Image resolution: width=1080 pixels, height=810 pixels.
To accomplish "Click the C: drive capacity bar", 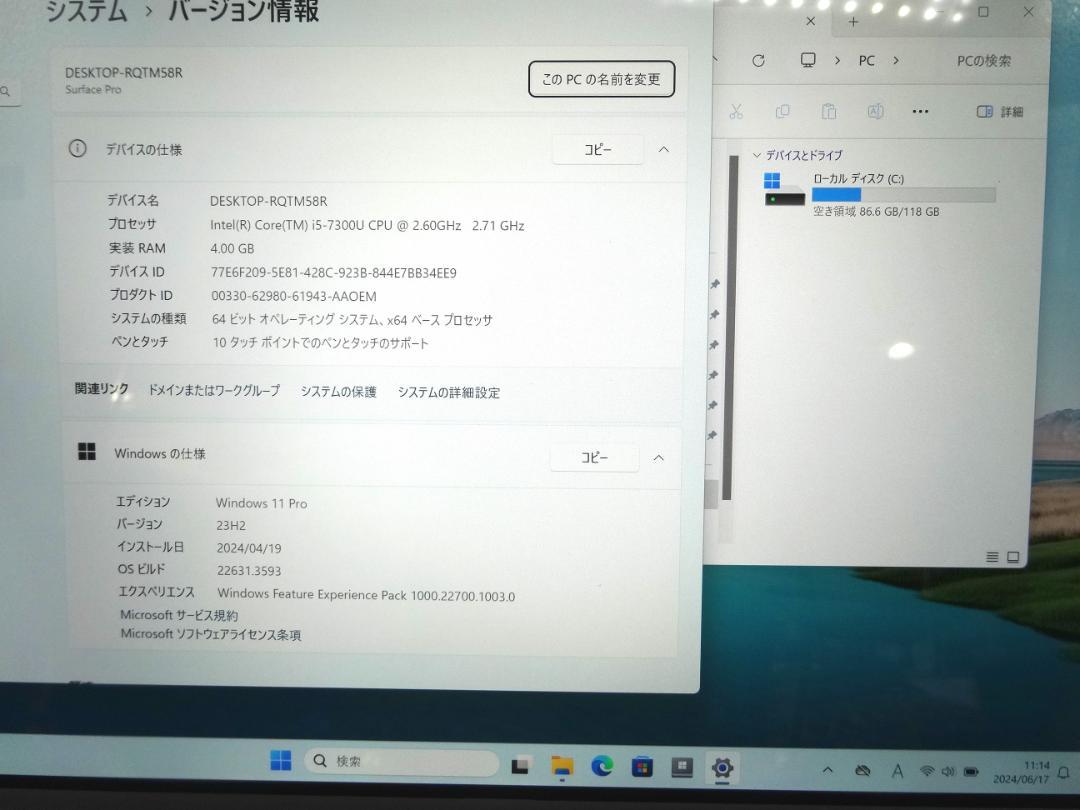I will (904, 195).
